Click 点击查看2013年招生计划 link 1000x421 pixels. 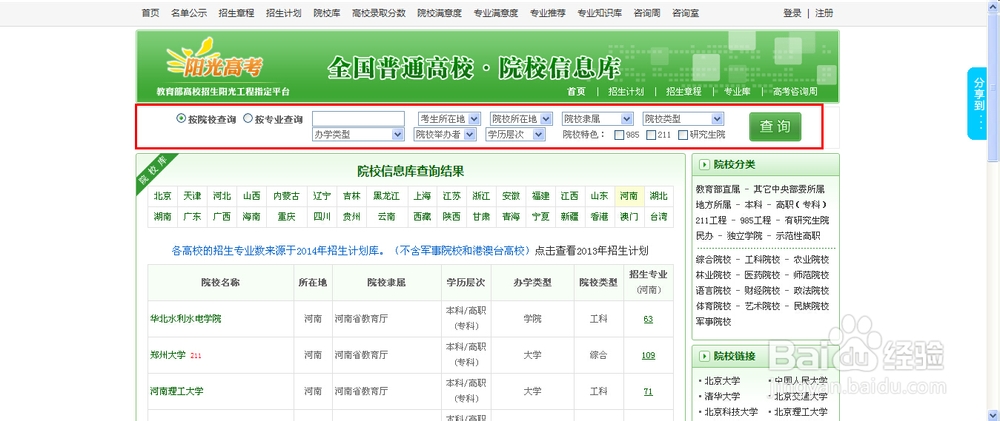pos(591,251)
